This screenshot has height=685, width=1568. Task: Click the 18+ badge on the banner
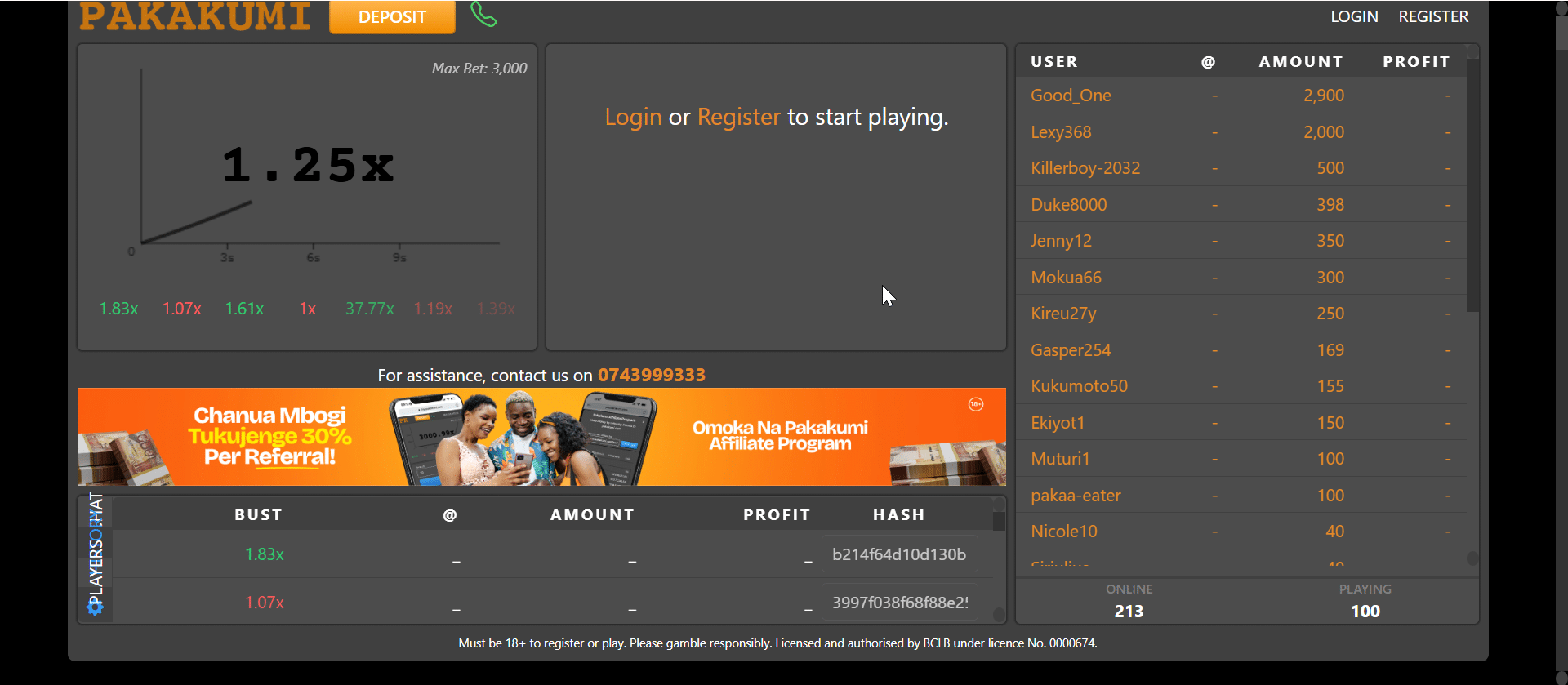tap(976, 404)
